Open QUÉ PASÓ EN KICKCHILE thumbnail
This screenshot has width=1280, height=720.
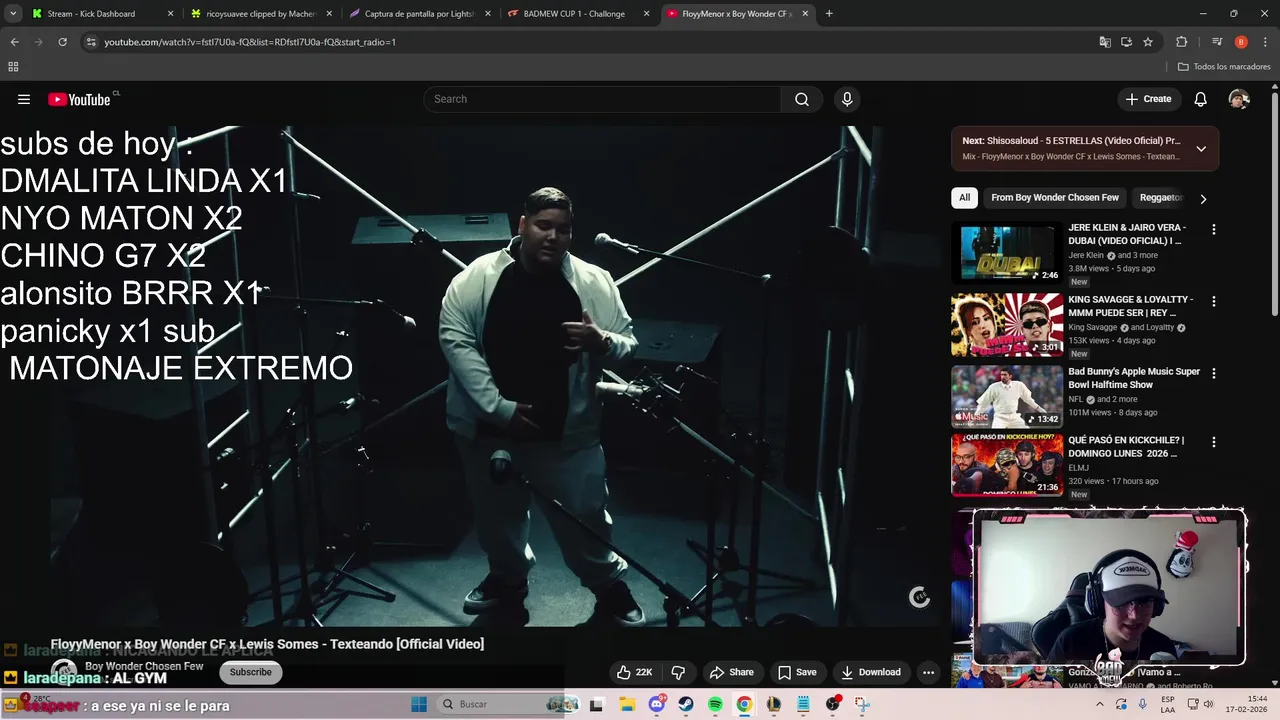(1007, 465)
